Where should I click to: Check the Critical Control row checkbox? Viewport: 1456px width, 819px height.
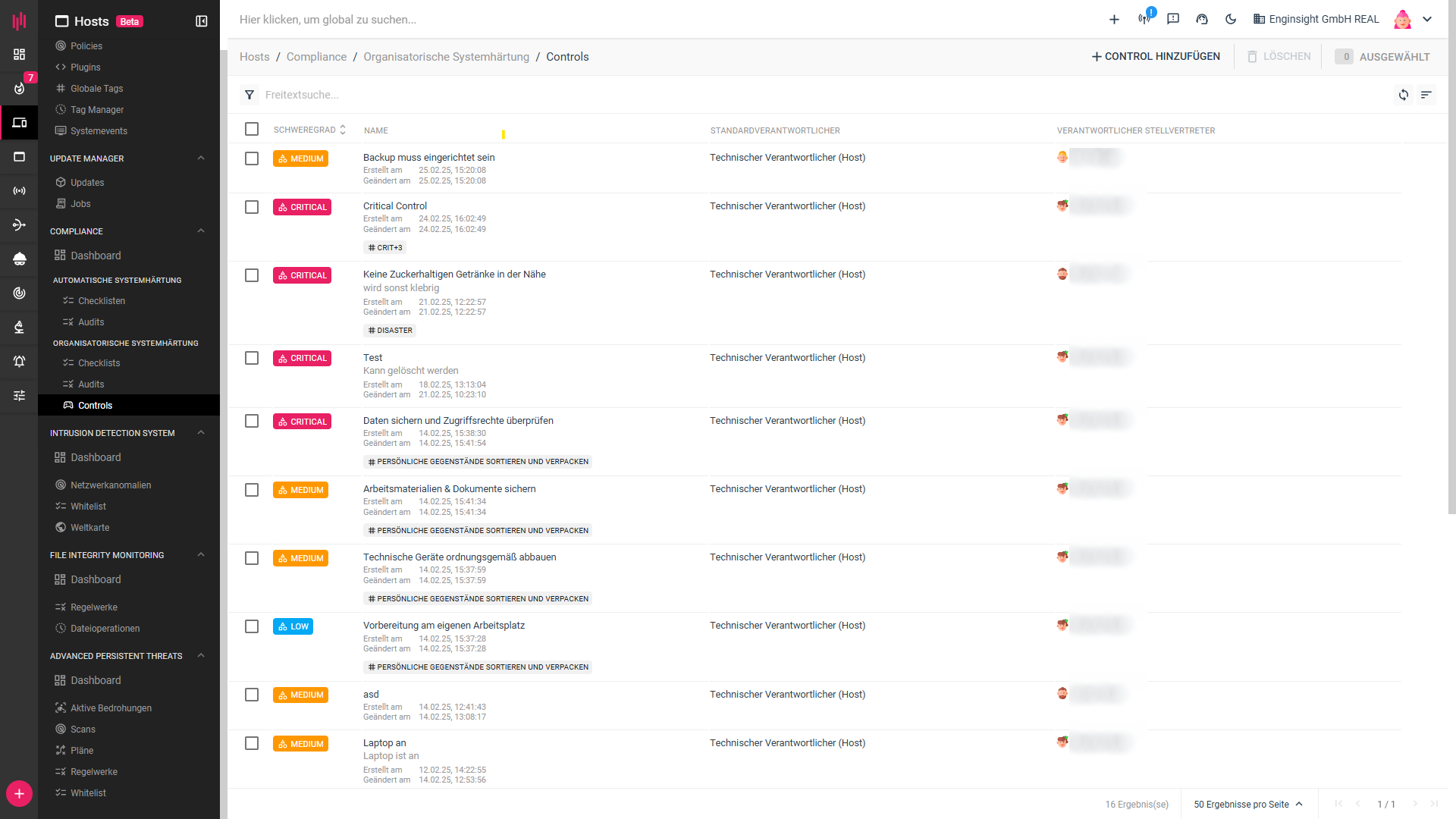click(252, 207)
